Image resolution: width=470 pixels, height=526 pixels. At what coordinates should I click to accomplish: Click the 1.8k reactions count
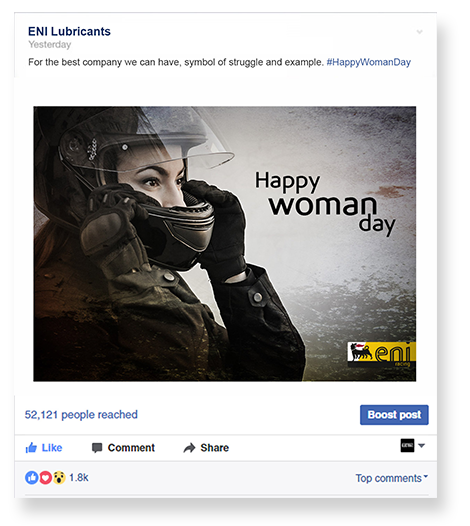pos(79,477)
